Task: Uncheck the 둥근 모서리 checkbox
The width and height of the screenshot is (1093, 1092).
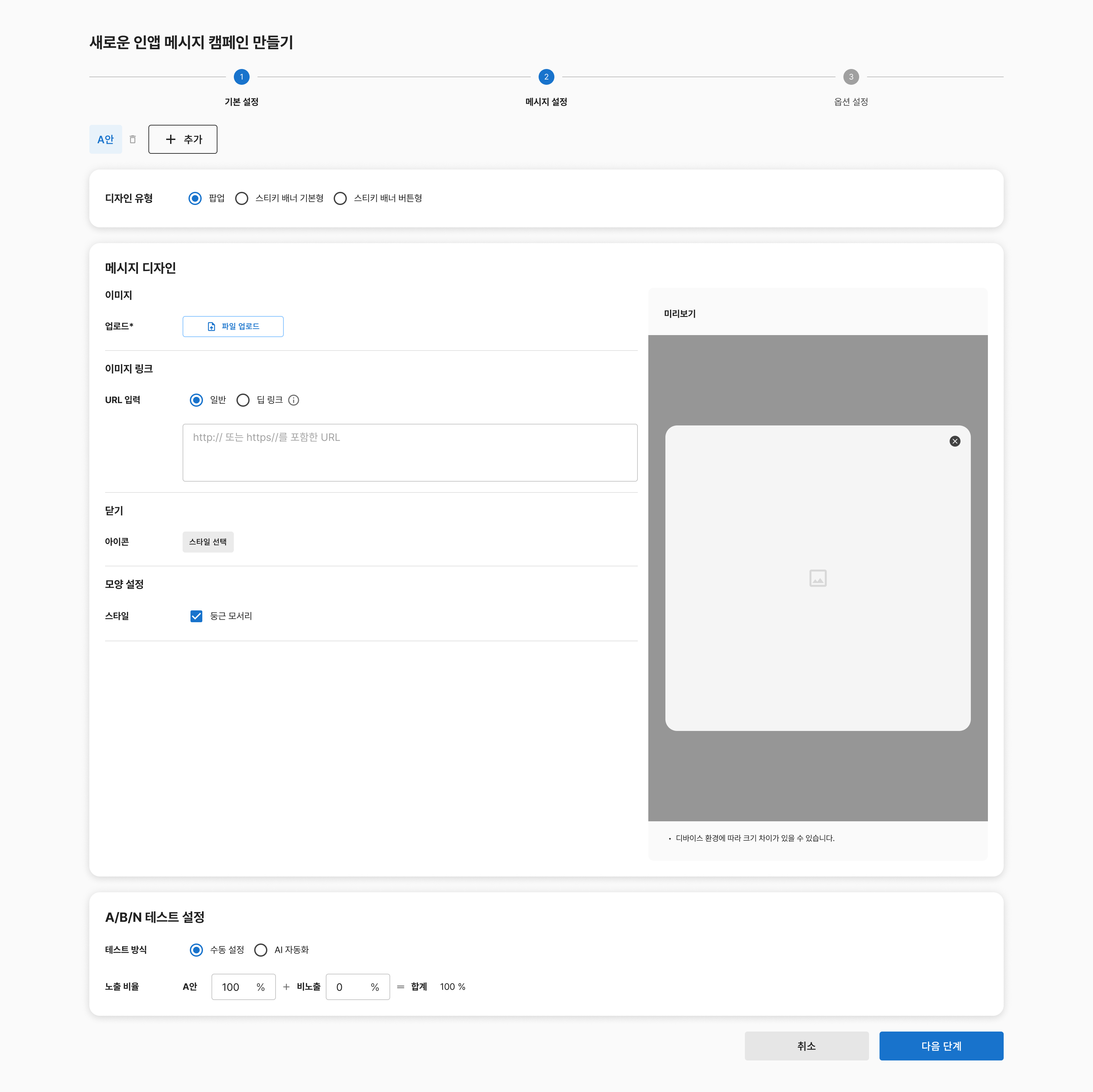Action: pyautogui.click(x=196, y=616)
